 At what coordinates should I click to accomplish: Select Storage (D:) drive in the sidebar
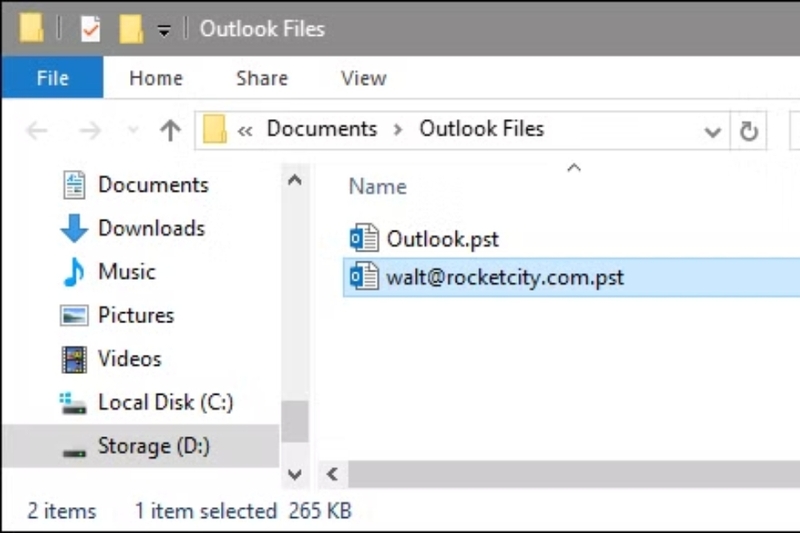(x=153, y=446)
